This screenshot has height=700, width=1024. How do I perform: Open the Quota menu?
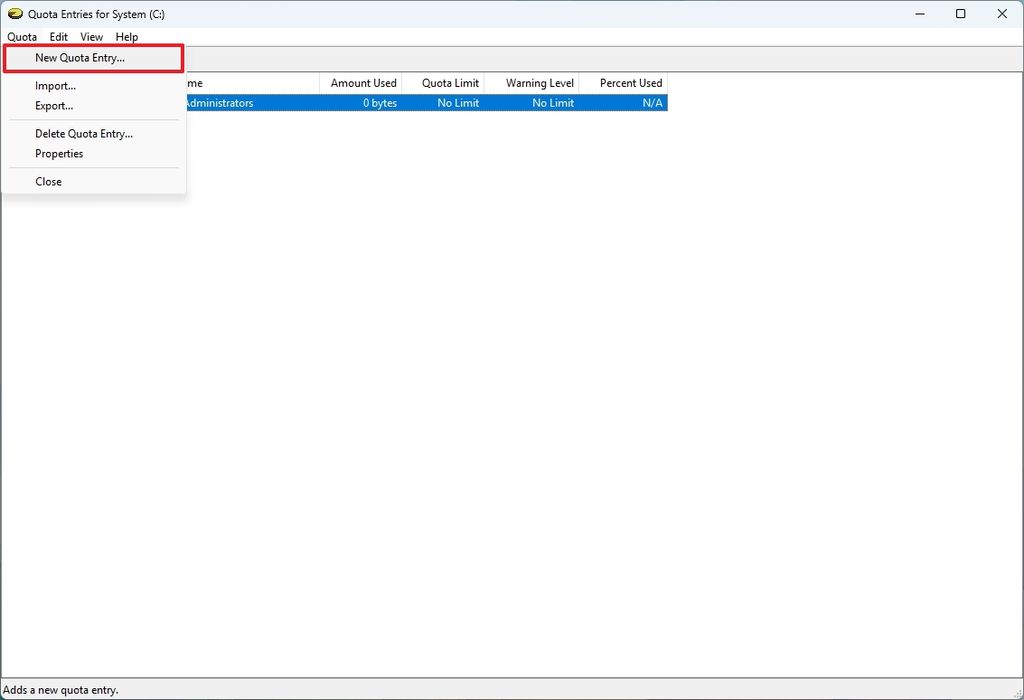point(21,36)
